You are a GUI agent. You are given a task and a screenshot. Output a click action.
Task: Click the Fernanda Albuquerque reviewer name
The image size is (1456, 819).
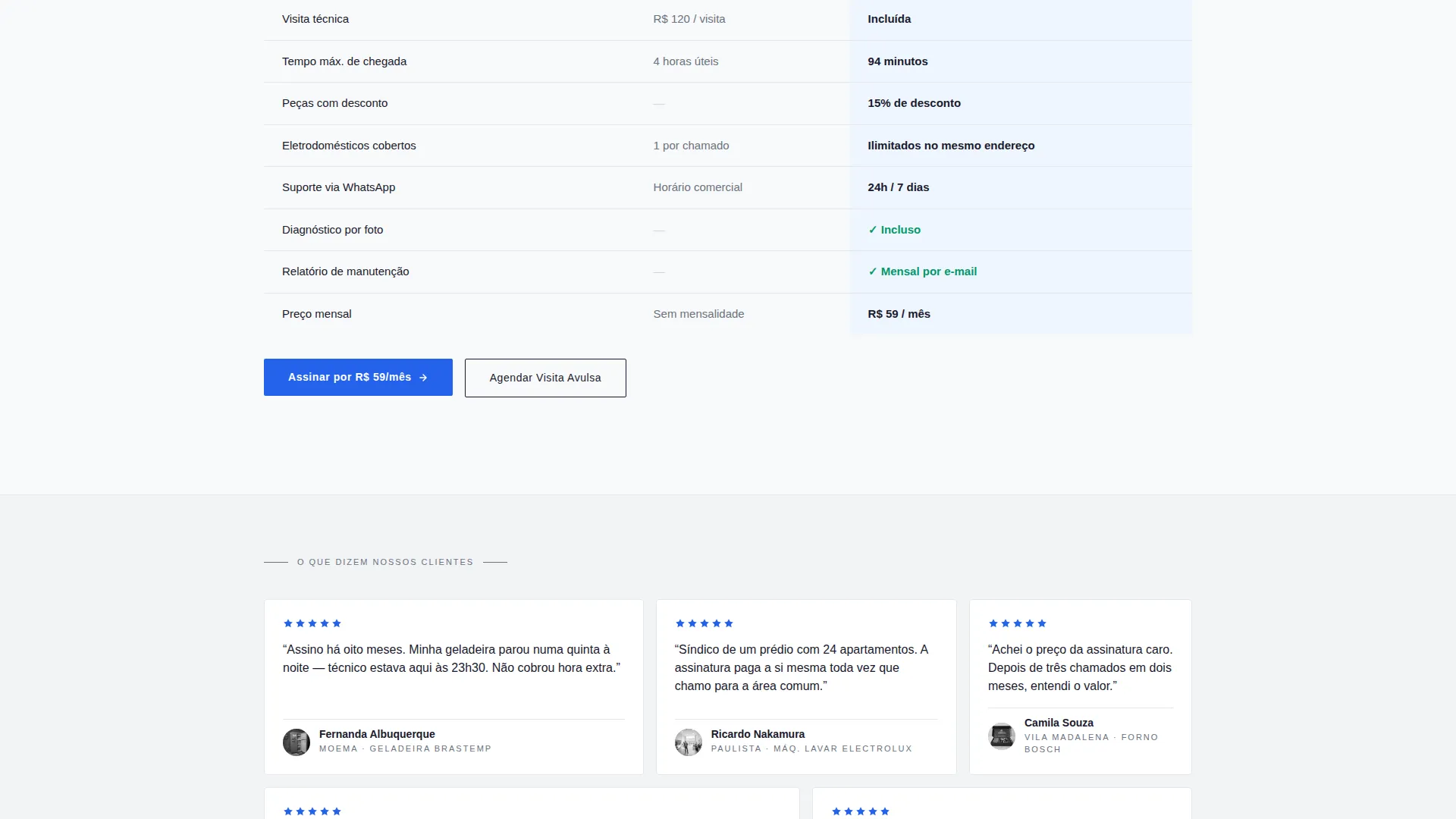point(377,734)
